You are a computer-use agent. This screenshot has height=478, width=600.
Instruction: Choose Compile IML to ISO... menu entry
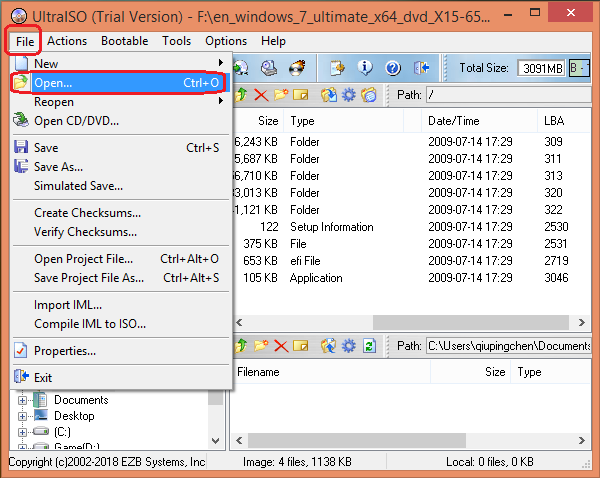tap(121, 324)
